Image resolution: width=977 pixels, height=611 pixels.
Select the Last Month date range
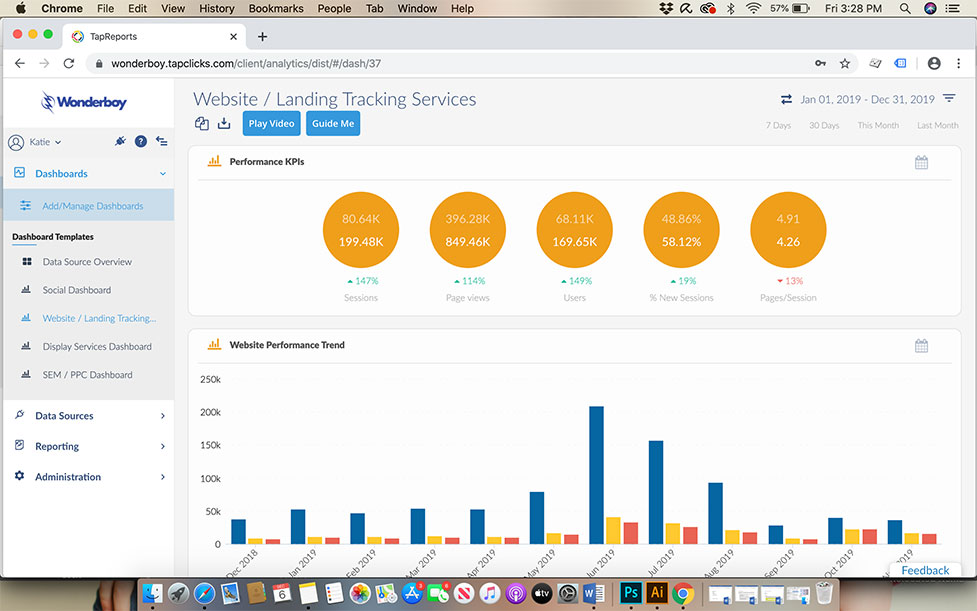point(937,125)
